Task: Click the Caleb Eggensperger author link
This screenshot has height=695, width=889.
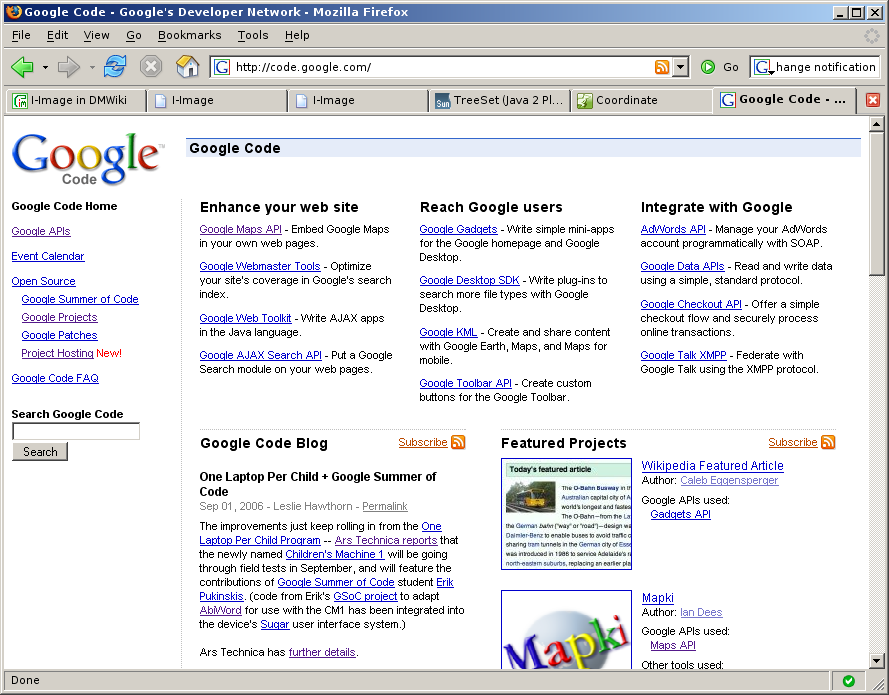Action: [729, 480]
